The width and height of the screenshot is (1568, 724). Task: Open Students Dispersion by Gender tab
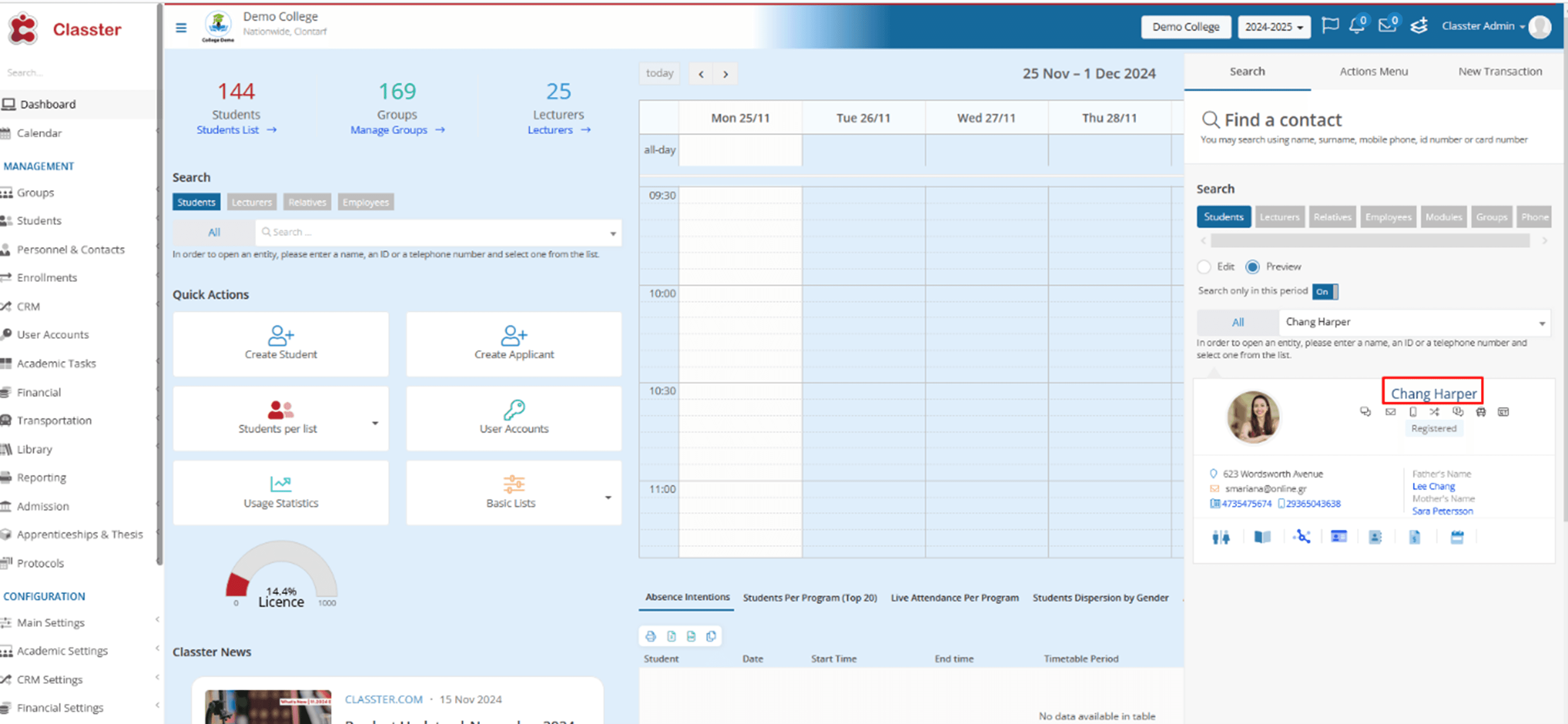1100,597
